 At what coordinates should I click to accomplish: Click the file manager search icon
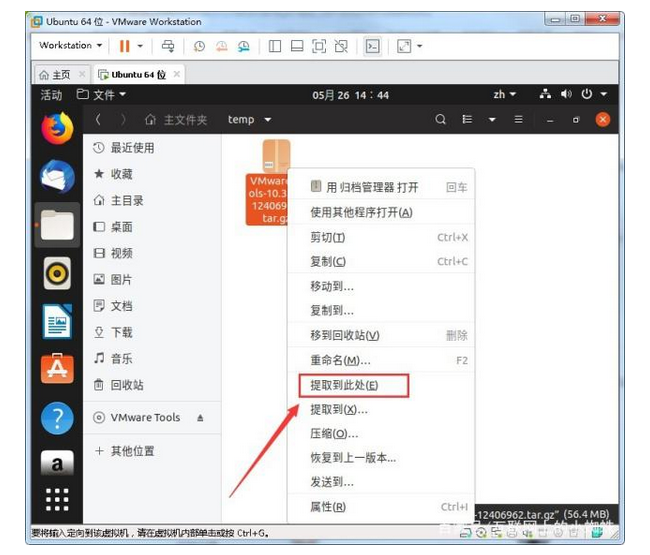440,120
